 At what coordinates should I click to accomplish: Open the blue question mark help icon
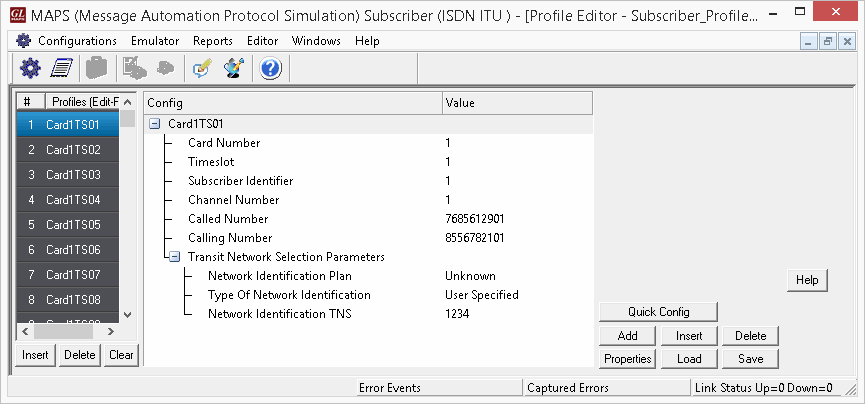(270, 68)
